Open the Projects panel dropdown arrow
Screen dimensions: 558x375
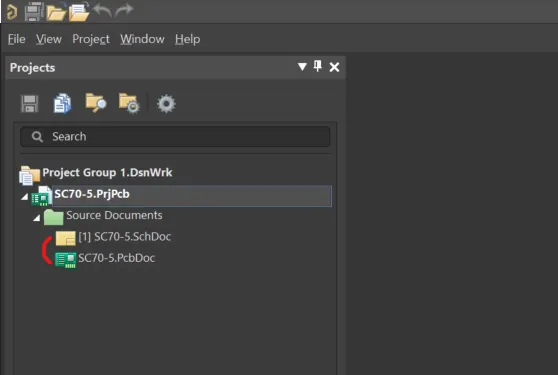pyautogui.click(x=302, y=67)
